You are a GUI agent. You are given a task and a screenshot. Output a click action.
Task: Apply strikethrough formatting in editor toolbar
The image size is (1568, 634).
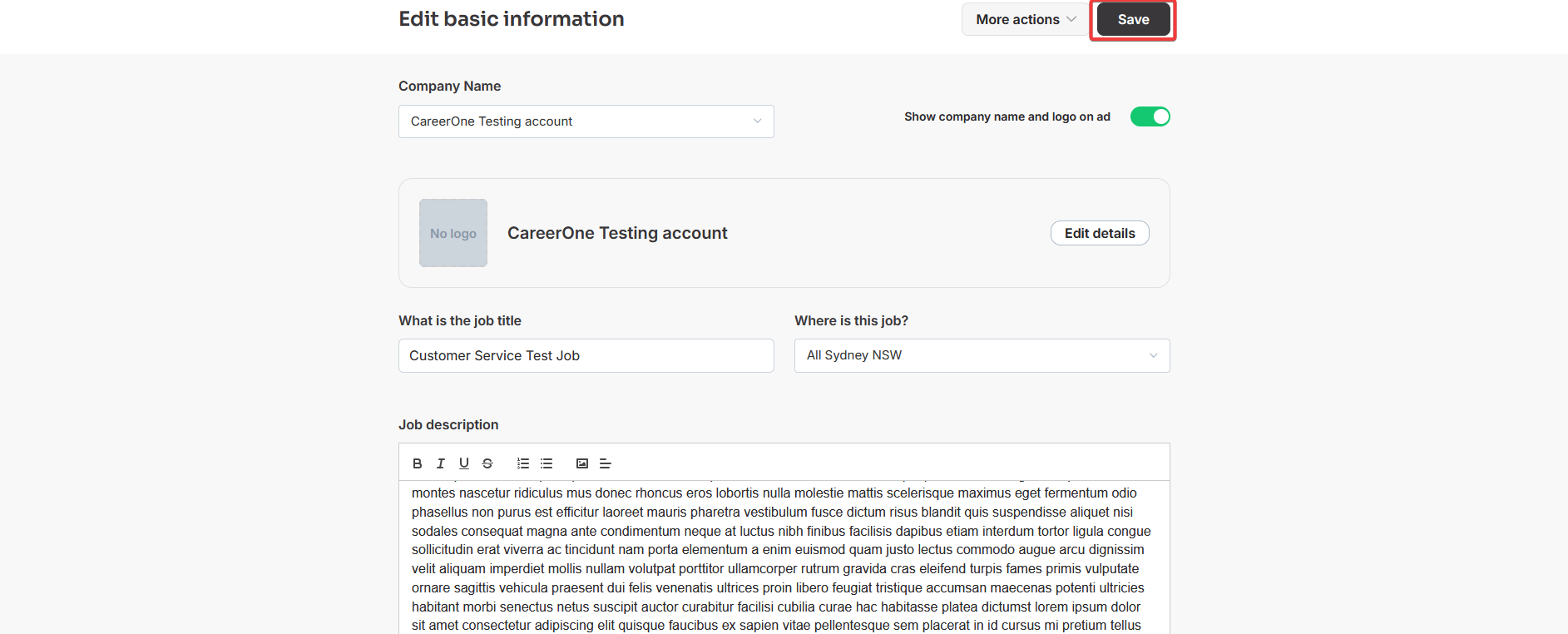(487, 463)
